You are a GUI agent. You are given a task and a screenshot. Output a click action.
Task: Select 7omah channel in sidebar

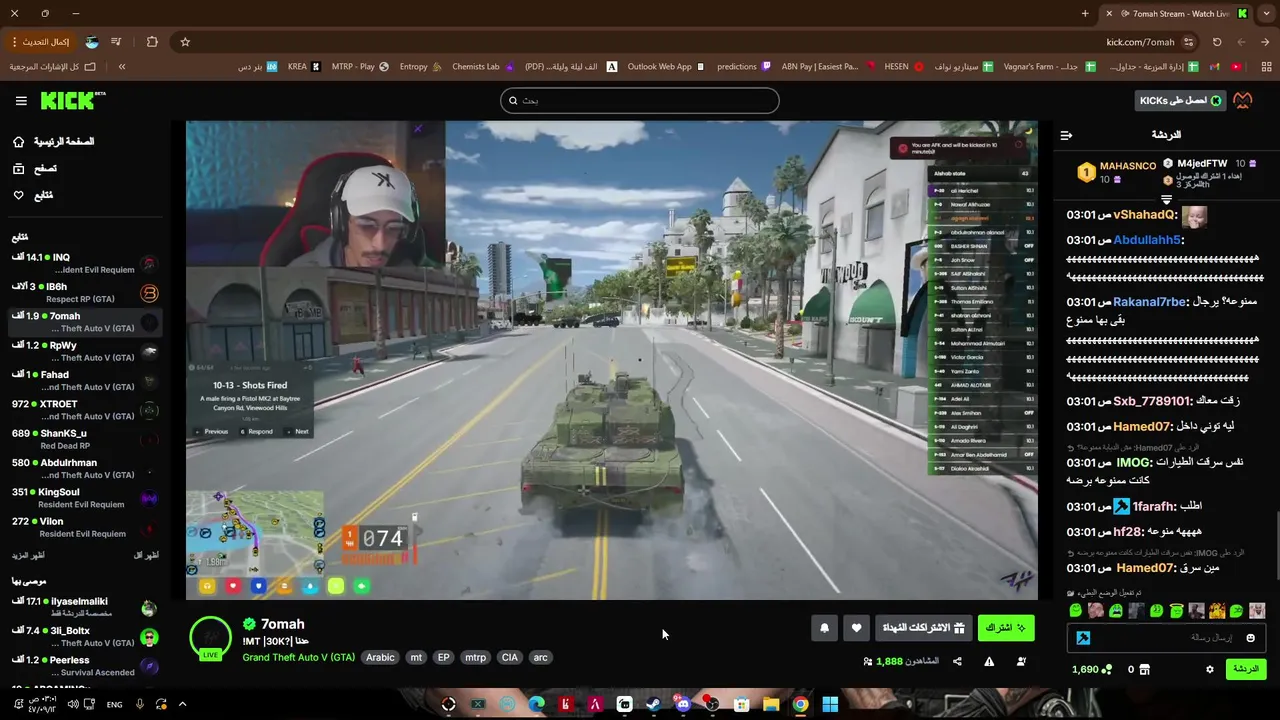click(85, 322)
